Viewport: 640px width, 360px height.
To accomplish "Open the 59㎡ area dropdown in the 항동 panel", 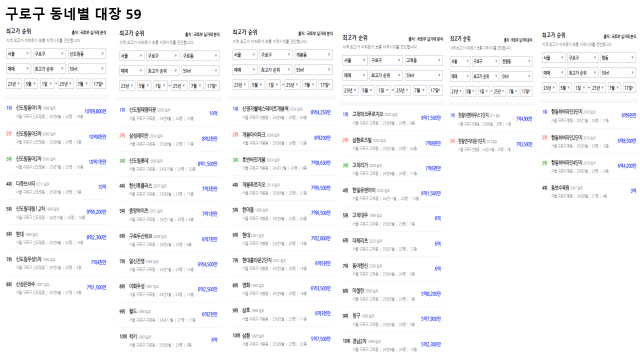I will (618, 73).
